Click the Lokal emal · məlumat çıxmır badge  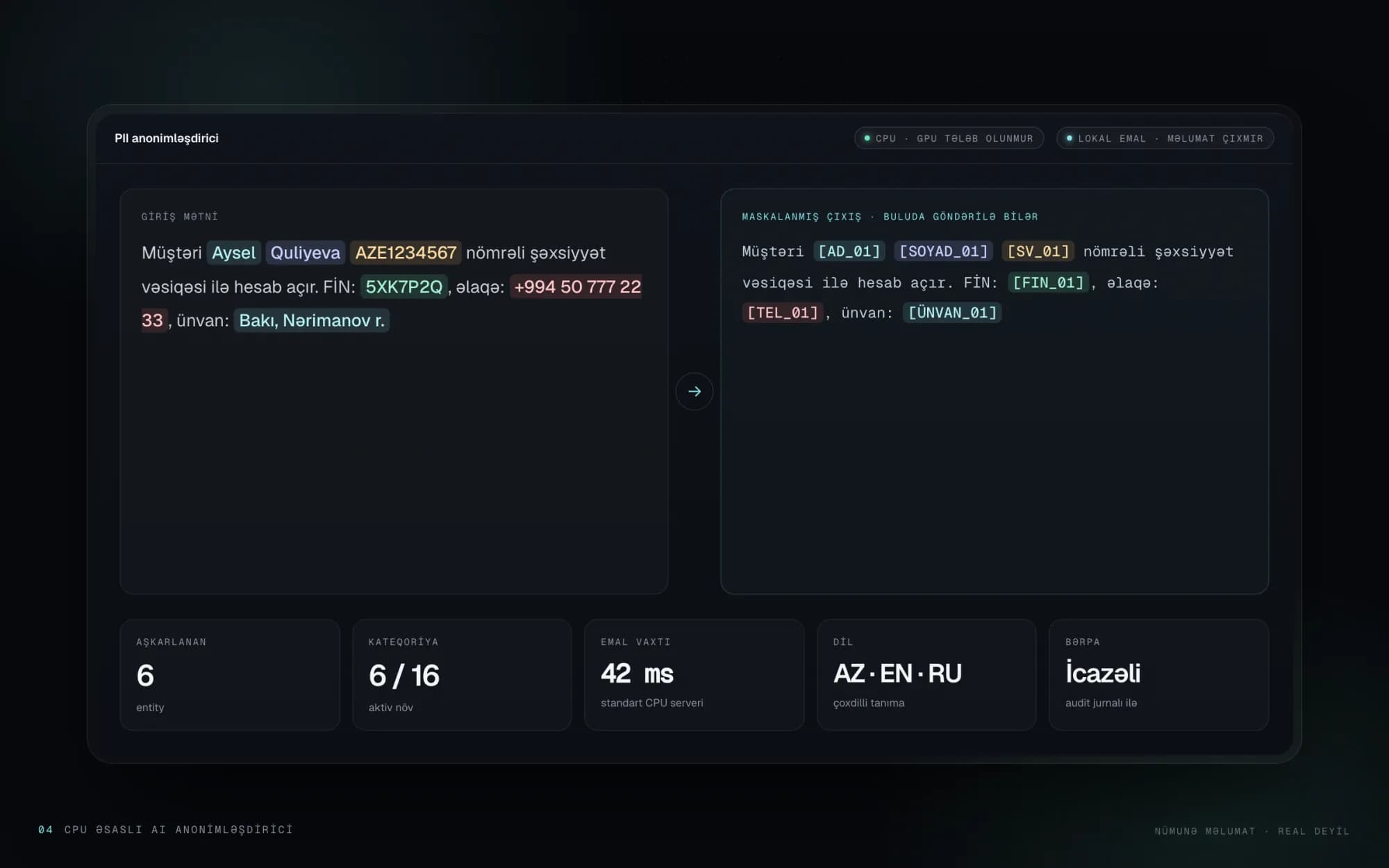(1165, 138)
